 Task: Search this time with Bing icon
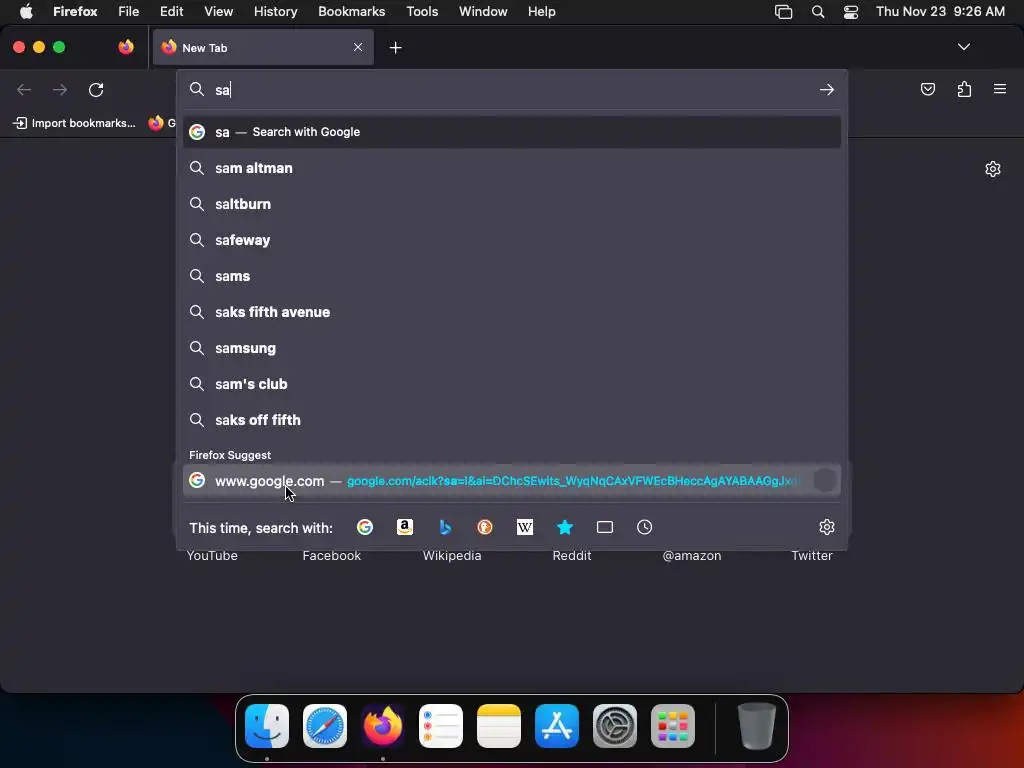tap(445, 527)
